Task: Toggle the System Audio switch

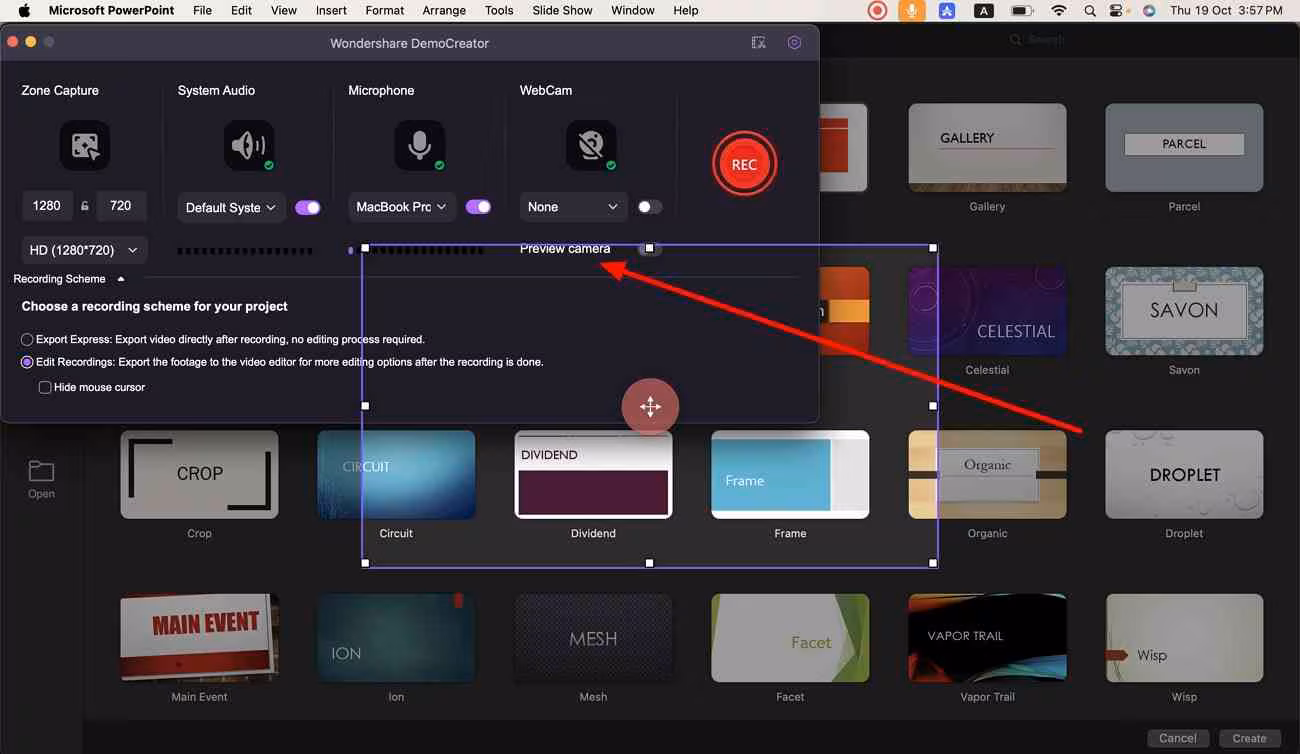Action: [308, 207]
